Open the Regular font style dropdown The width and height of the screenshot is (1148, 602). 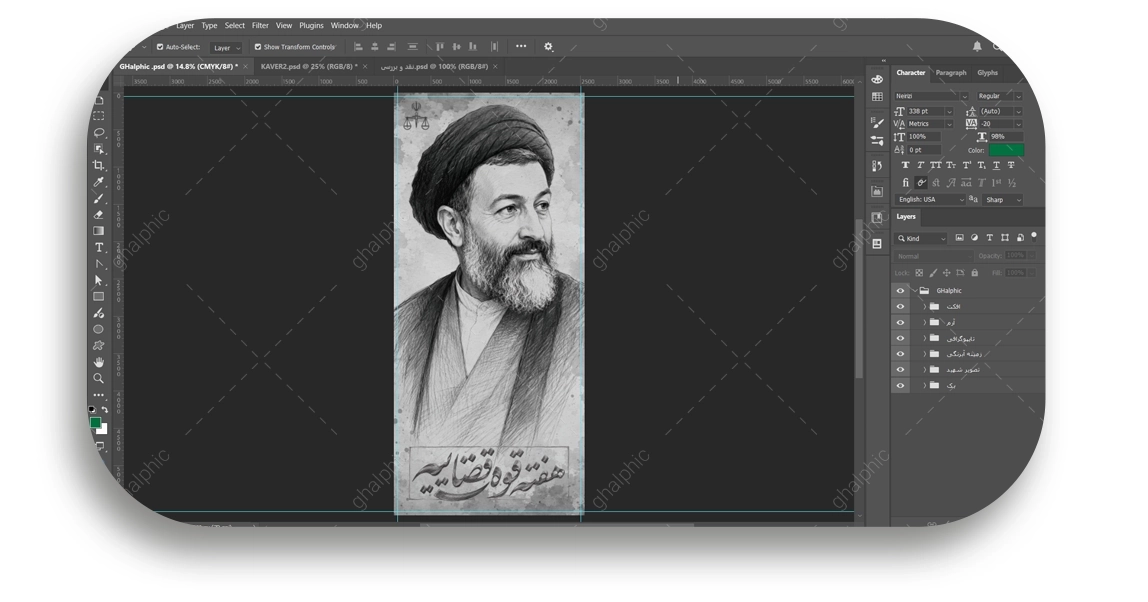[x=999, y=96]
